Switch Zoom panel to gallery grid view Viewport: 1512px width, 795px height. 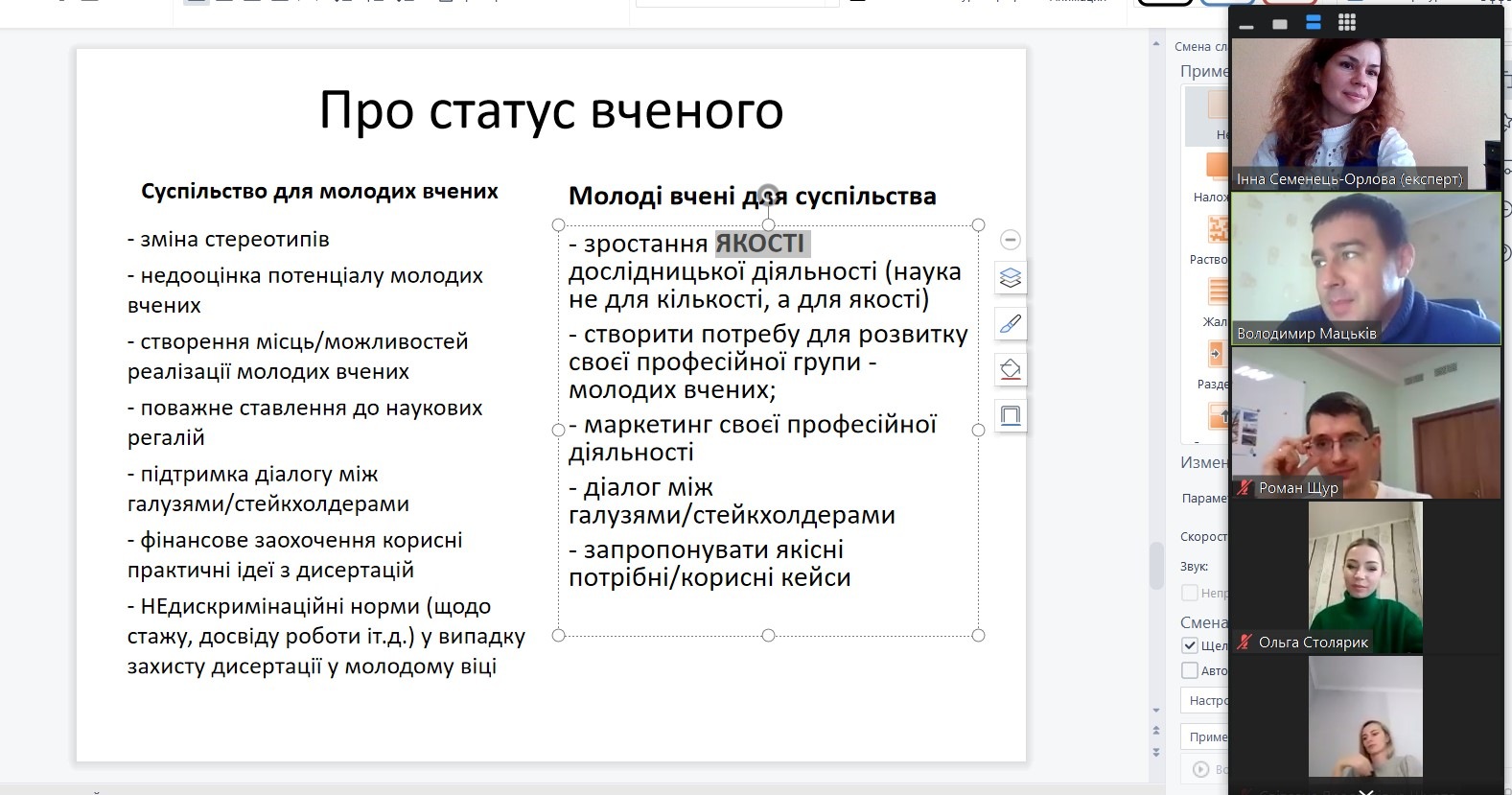(1347, 23)
